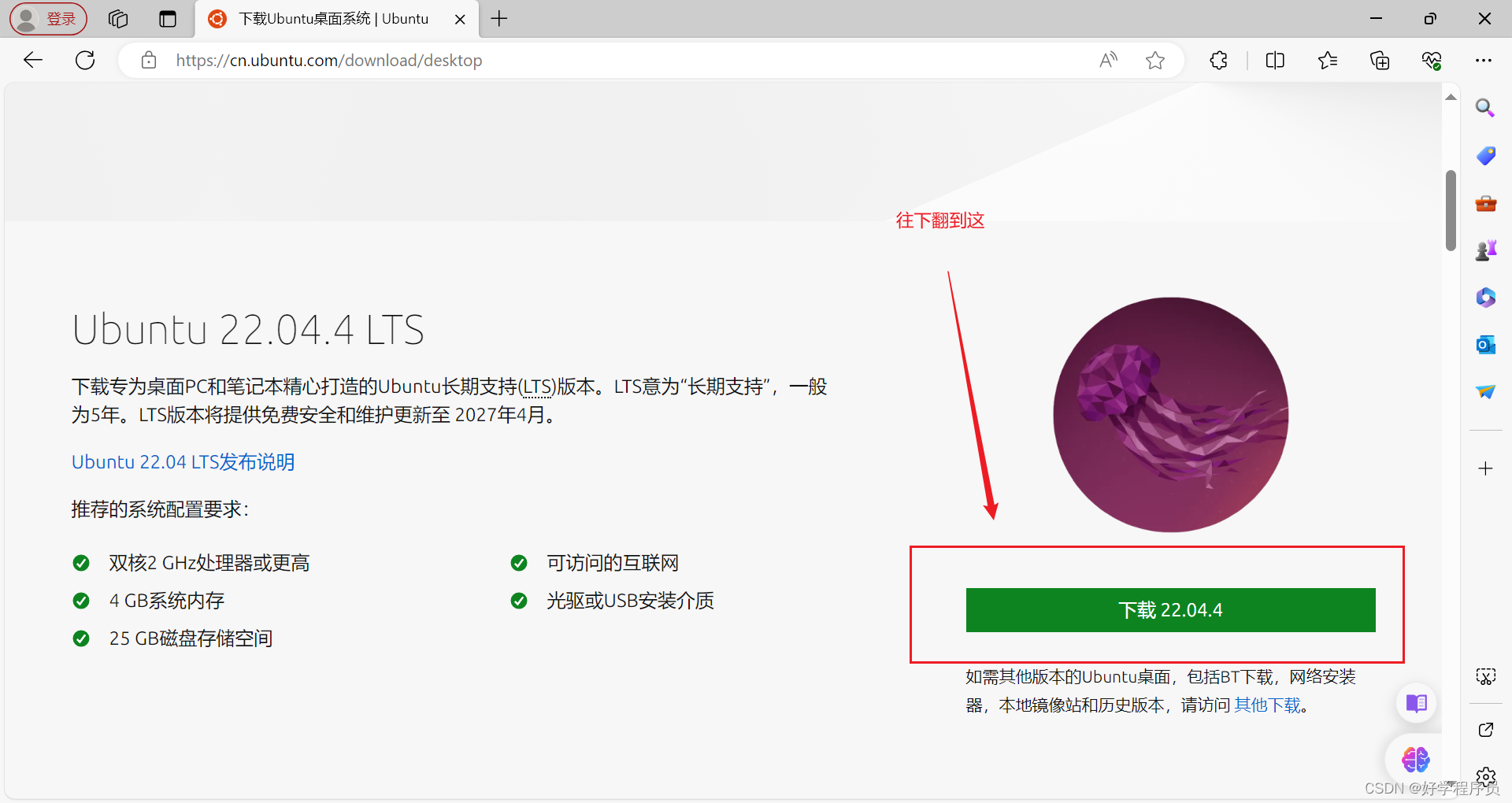Reload the Ubuntu download page
The height and width of the screenshot is (803, 1512).
click(85, 60)
